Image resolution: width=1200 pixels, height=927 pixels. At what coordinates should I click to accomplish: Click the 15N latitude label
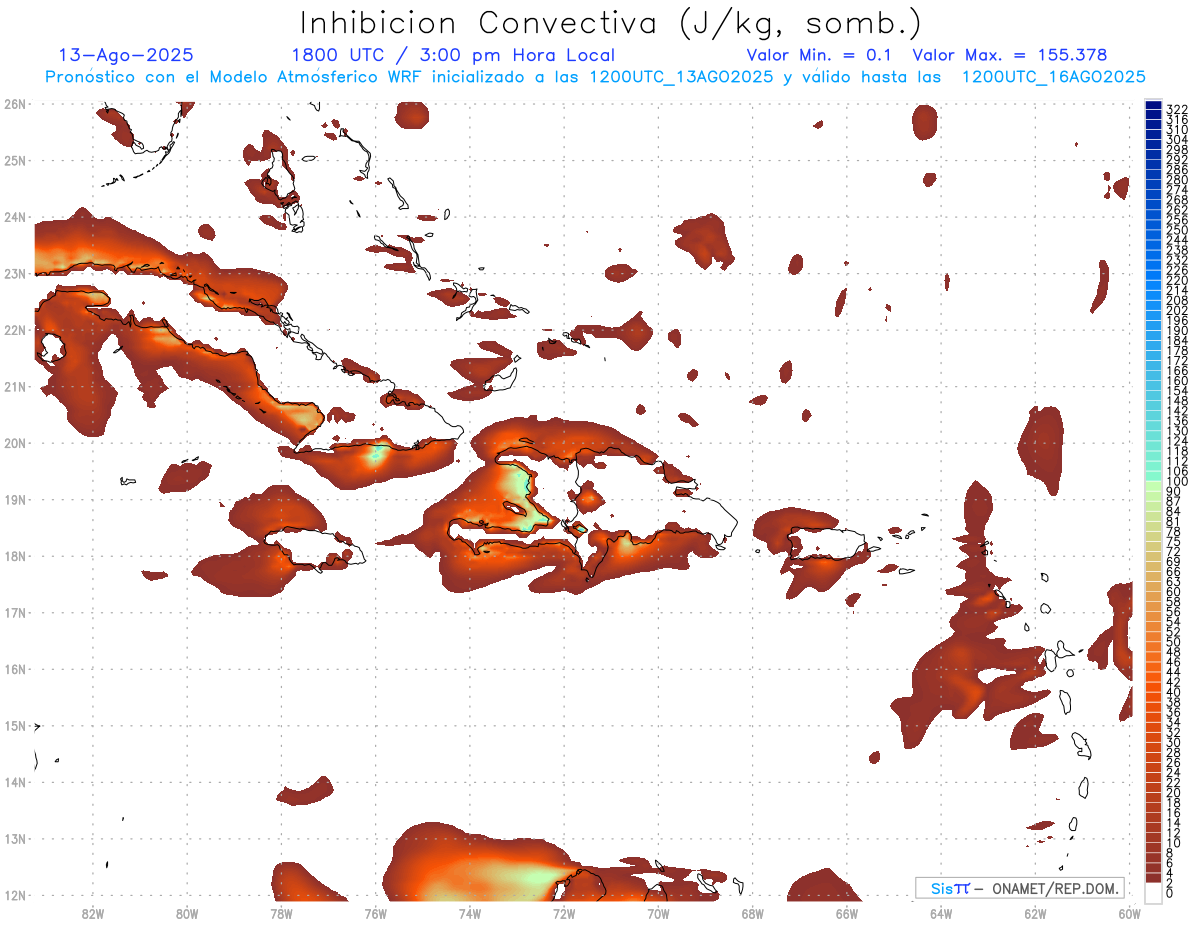14,725
